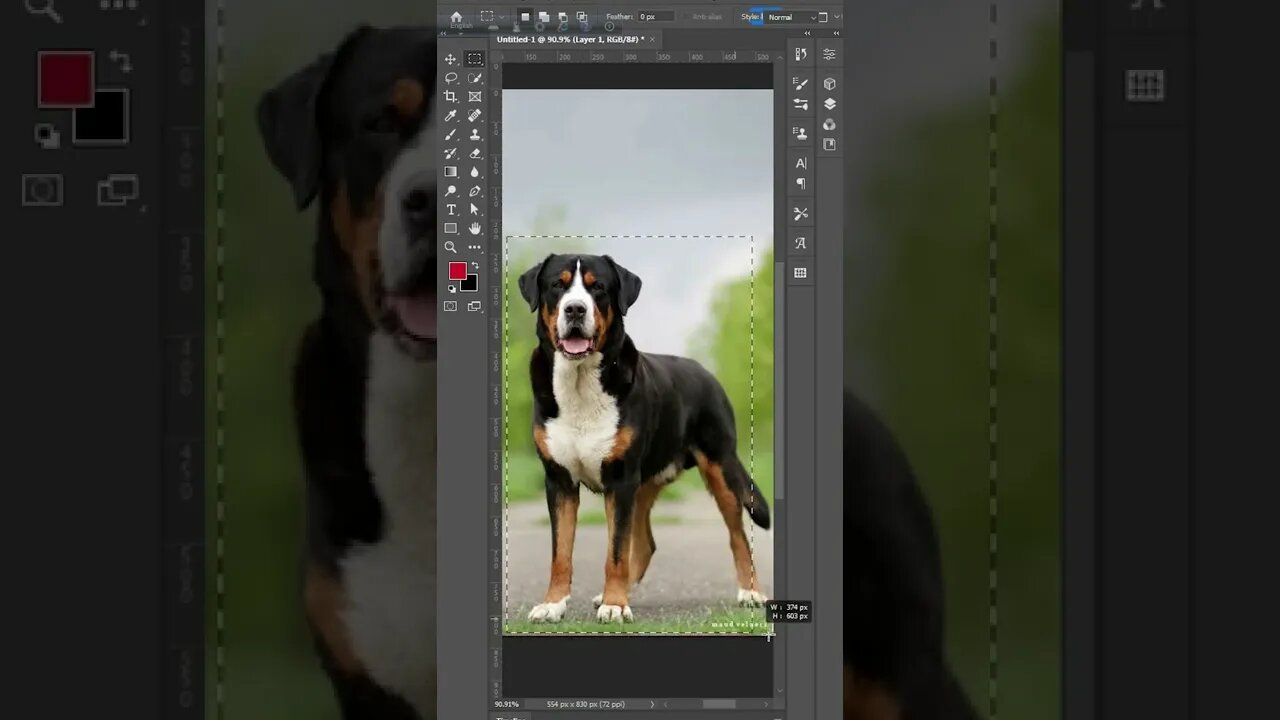Select the Spot Healing Brush tool
This screenshot has height=720, width=1280.
click(475, 116)
